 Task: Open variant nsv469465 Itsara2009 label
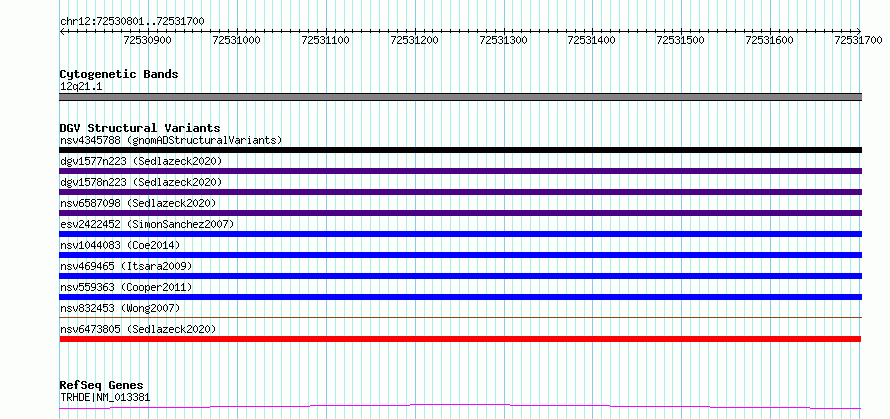(x=126, y=266)
